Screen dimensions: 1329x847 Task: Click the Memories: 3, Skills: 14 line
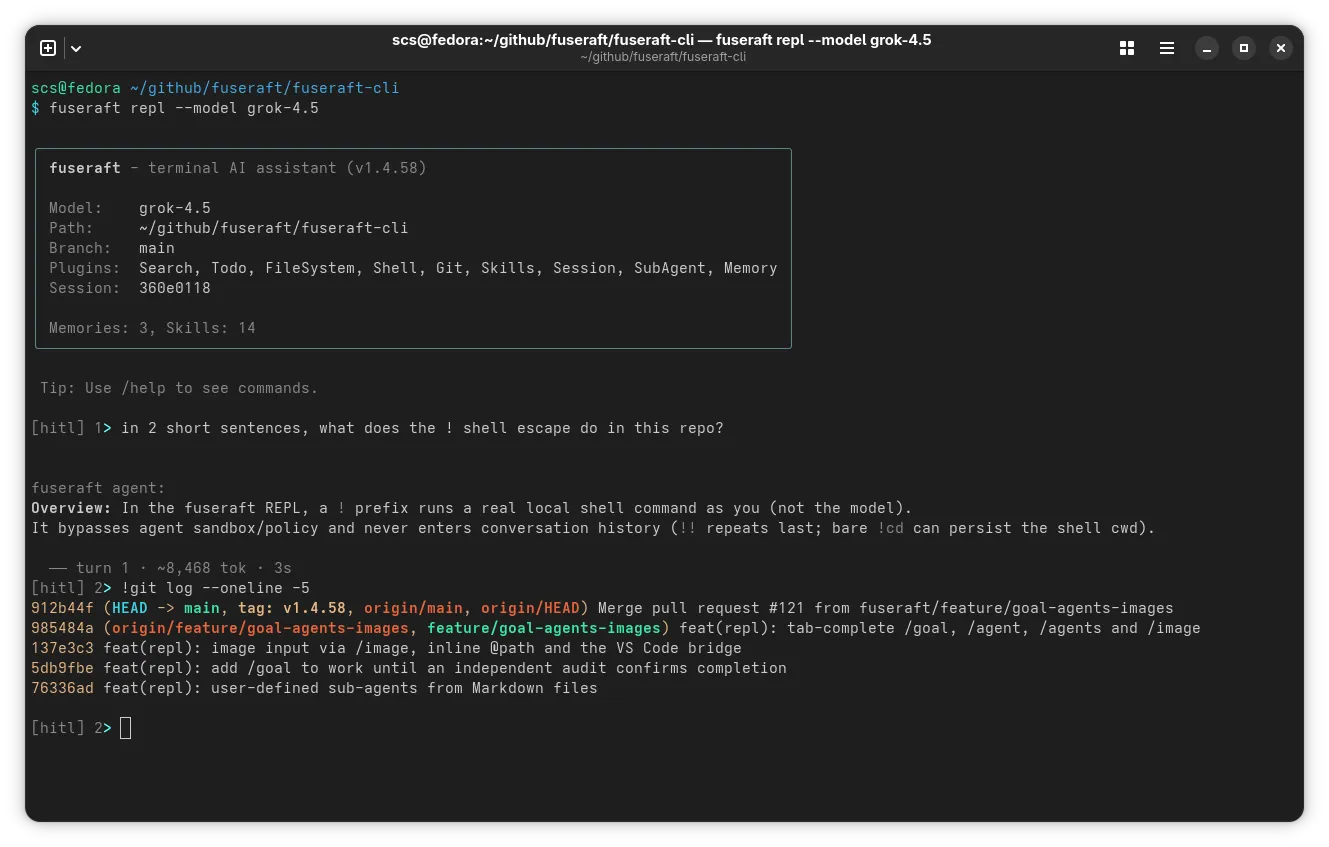tap(152, 328)
